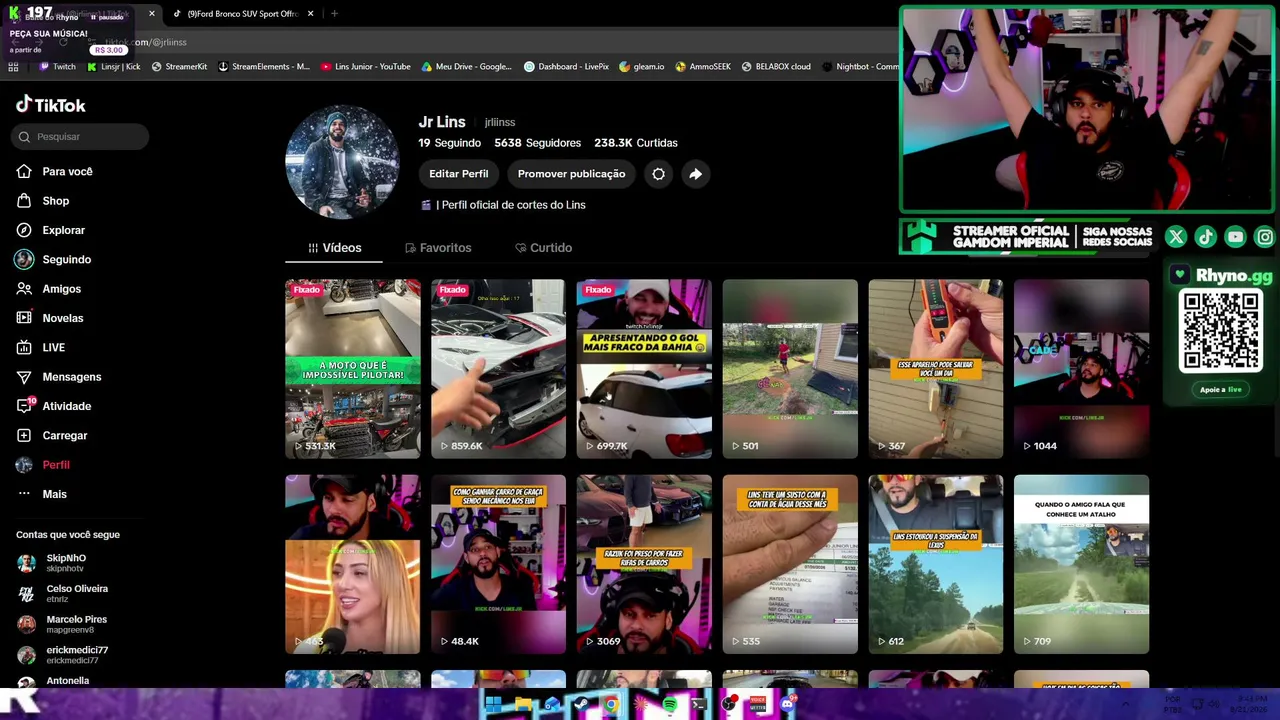
Task: Open the Lins Junior - YouTube bookmark
Action: tap(366, 67)
